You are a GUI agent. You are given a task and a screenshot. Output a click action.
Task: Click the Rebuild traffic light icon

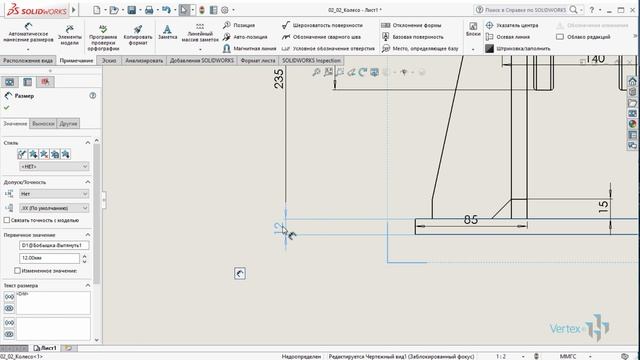[x=202, y=10]
